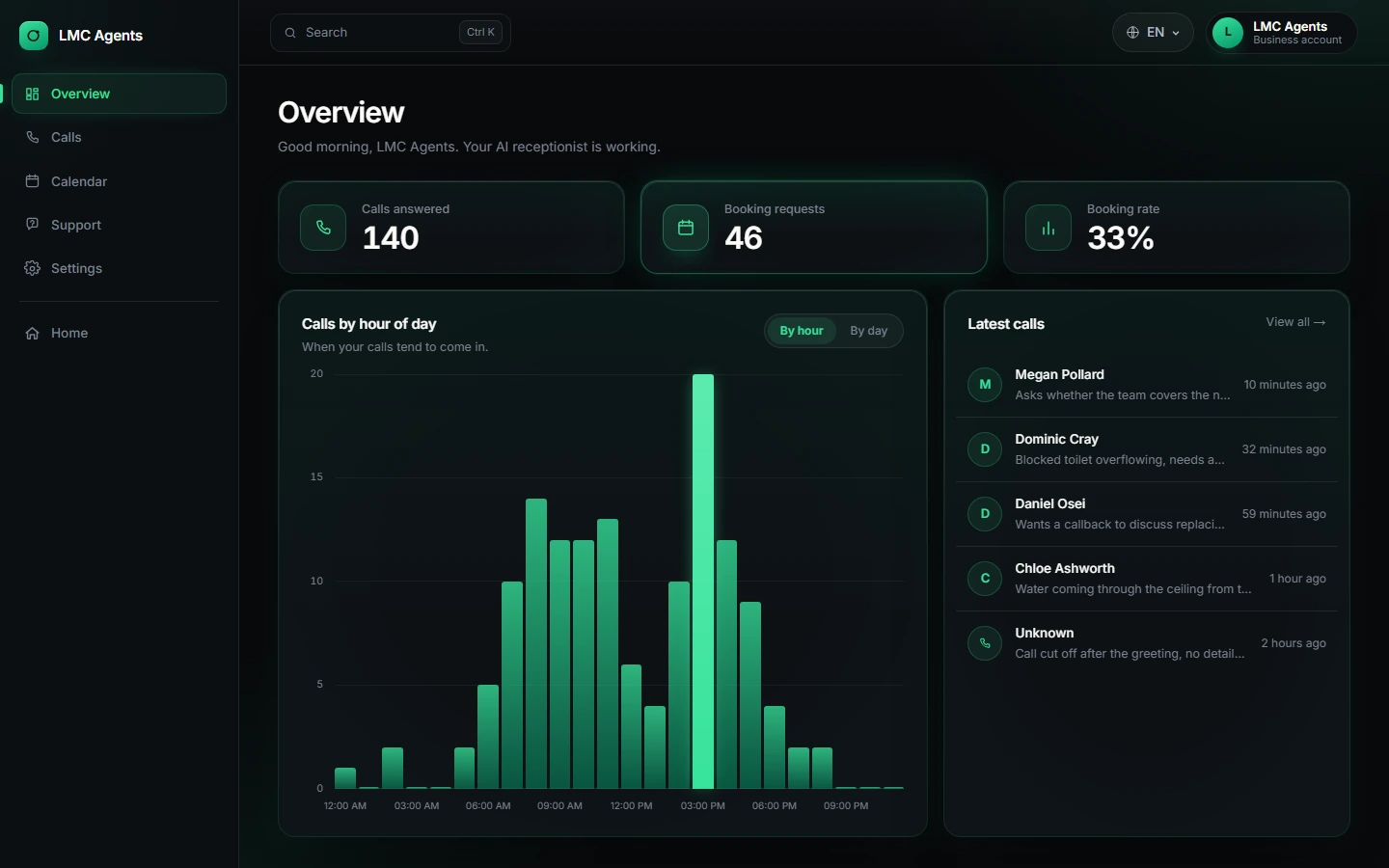Image resolution: width=1389 pixels, height=868 pixels.
Task: Switch chart to By hour view
Action: click(x=802, y=331)
